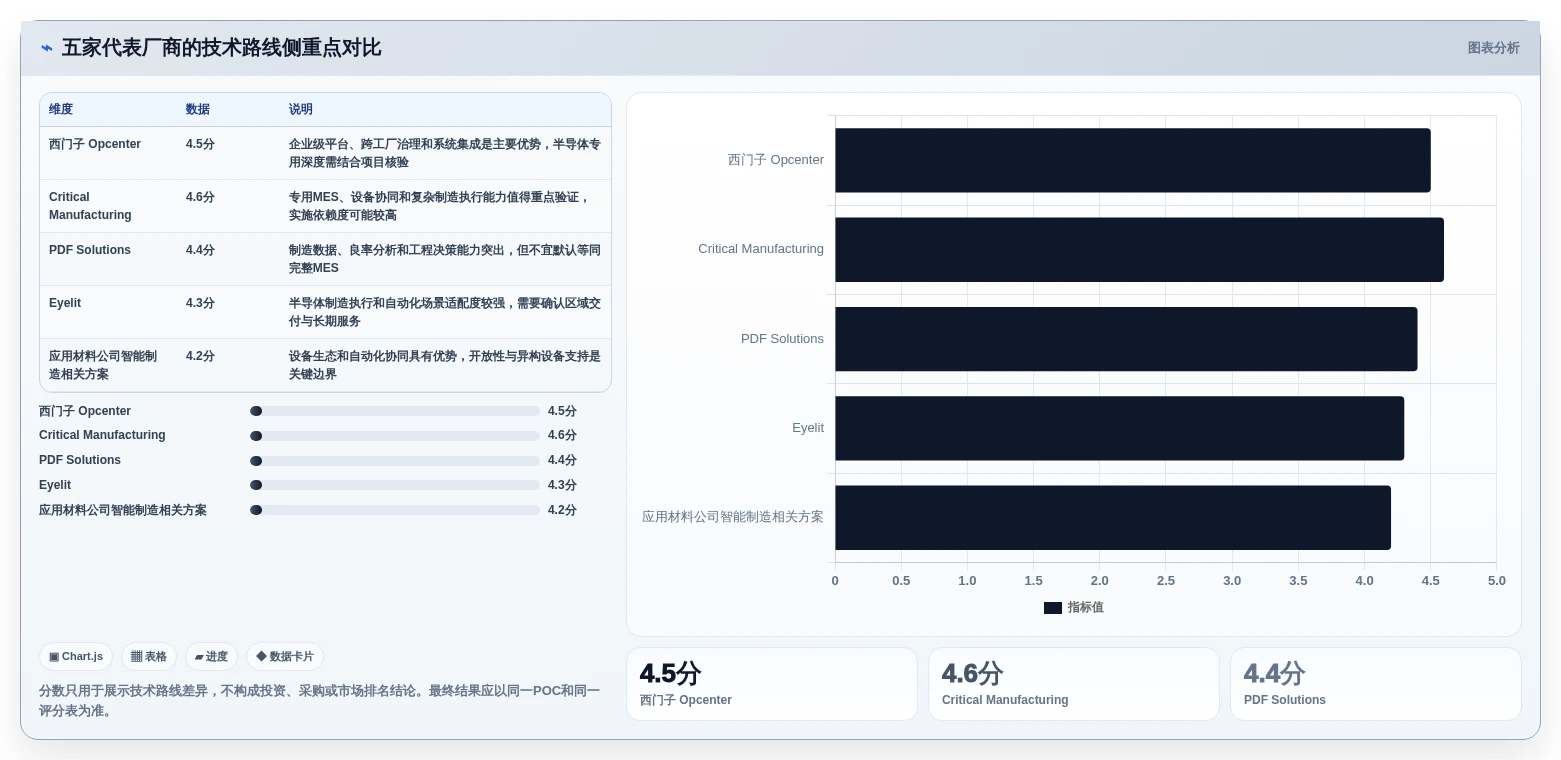The width and height of the screenshot is (1561, 760).
Task: Click the description starting 半导体制造执行和自动化
Action: pyautogui.click(x=445, y=312)
